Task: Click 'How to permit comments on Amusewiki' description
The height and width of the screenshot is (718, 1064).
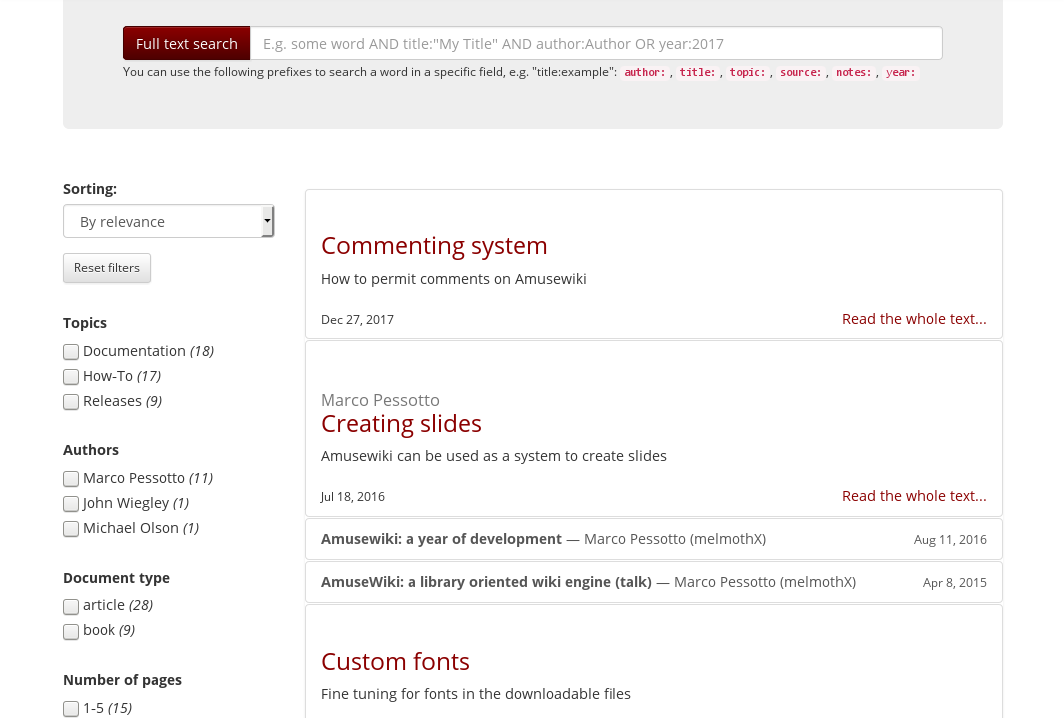Action: click(453, 279)
